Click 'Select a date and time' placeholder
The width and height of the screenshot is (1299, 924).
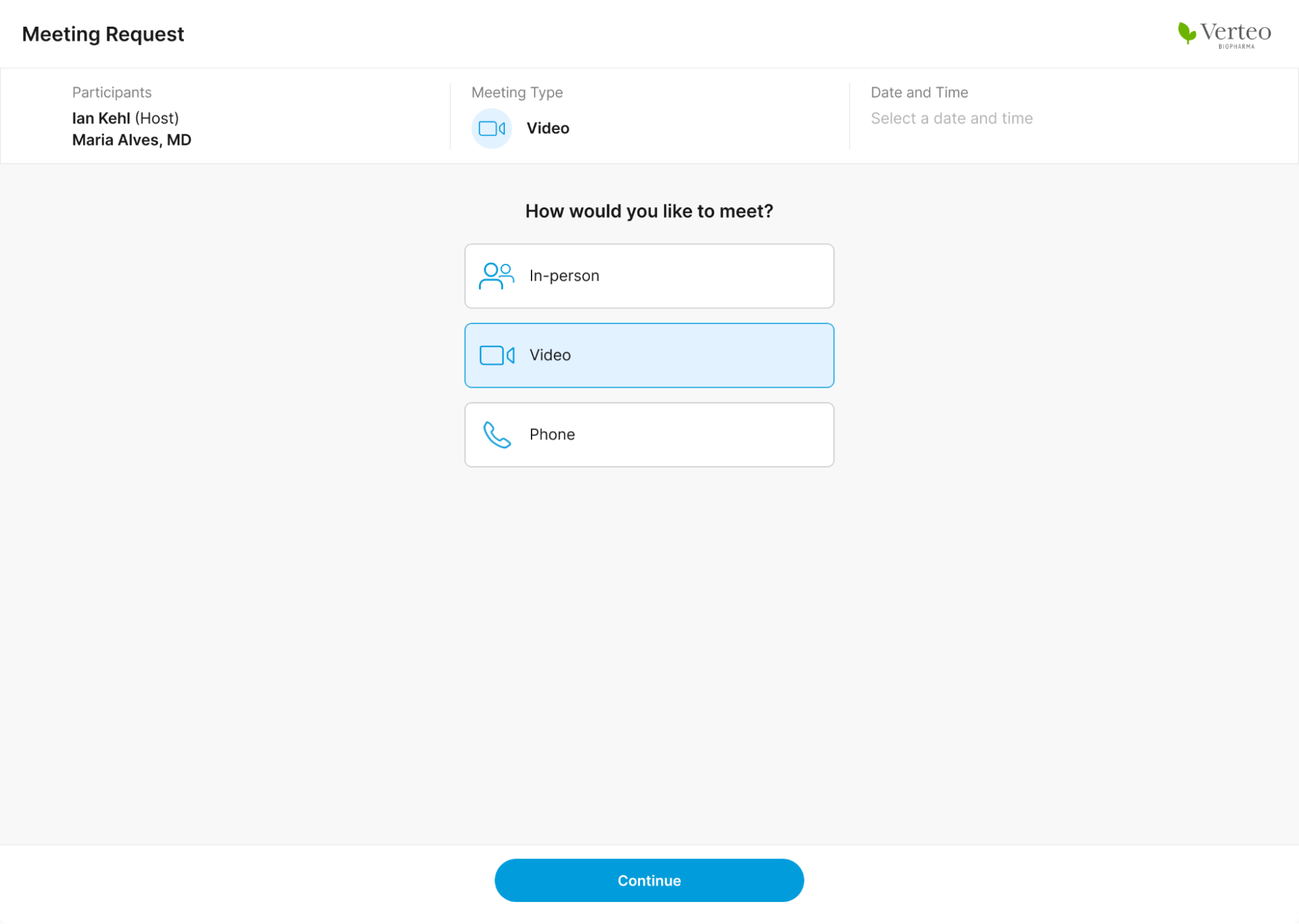coord(951,118)
